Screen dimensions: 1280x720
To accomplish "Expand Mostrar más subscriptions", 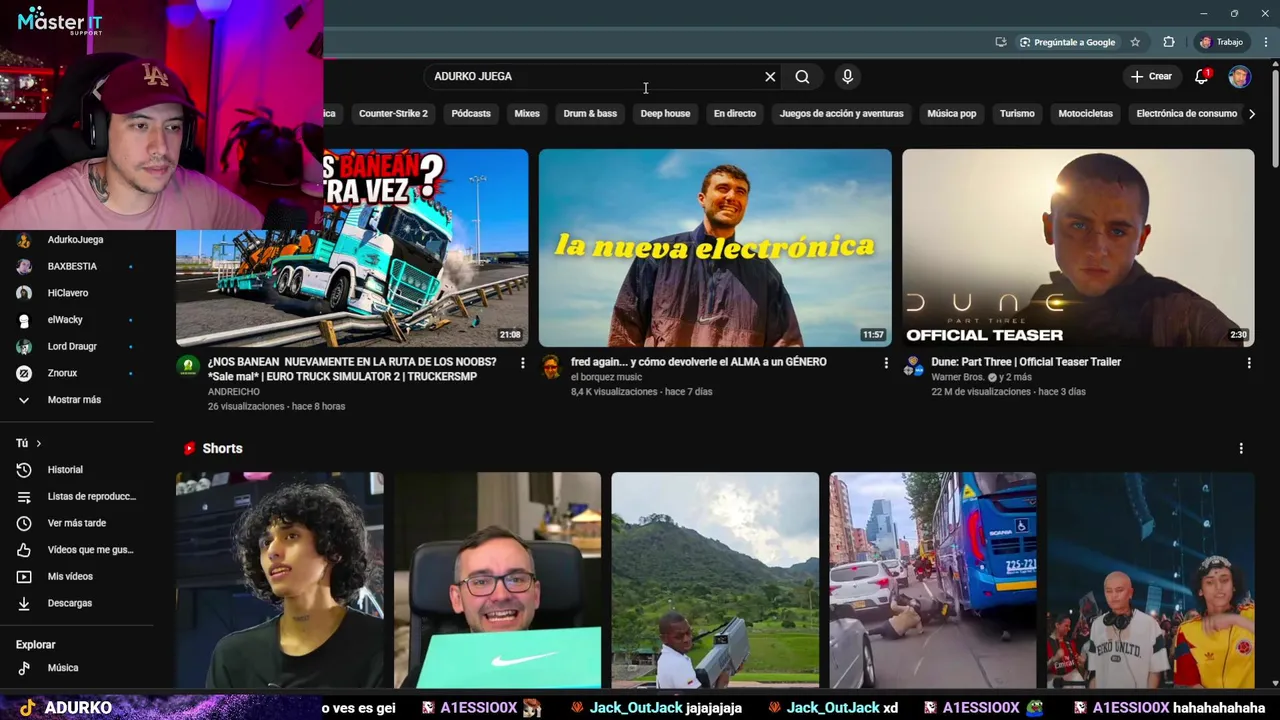I will 76,400.
